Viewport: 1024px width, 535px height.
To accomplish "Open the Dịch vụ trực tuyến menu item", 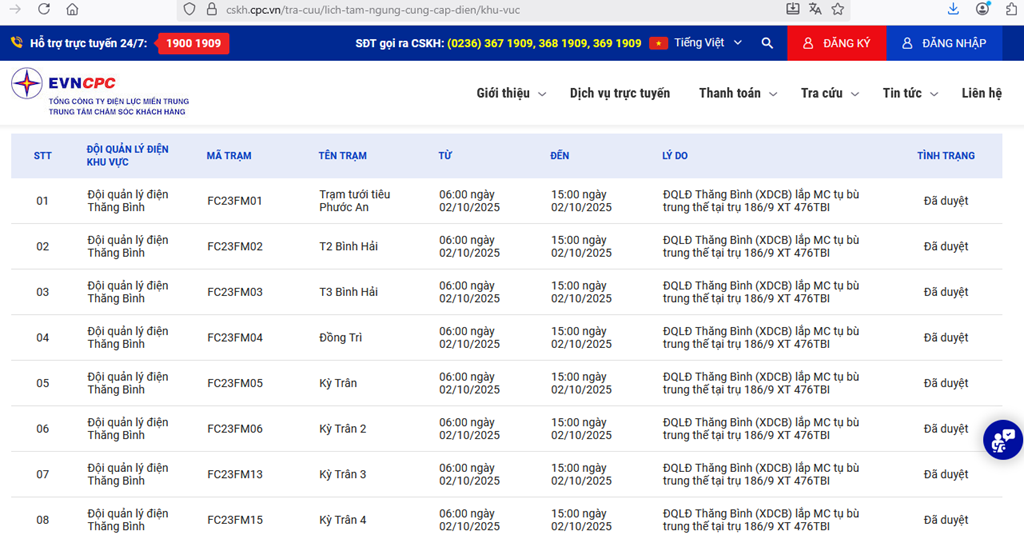I will click(620, 93).
